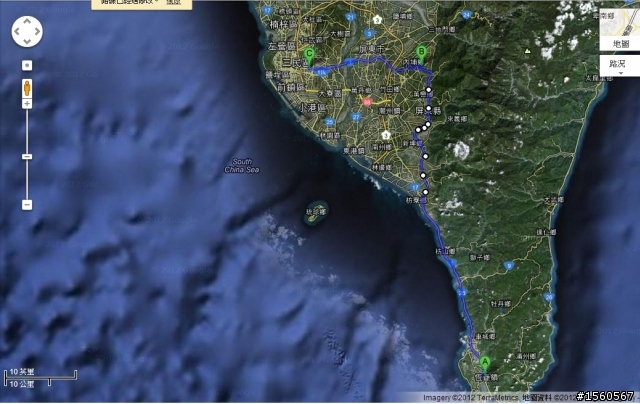Image resolution: width=640 pixels, height=404 pixels.
Task: Click the green marker A at route start
Action: point(484,364)
